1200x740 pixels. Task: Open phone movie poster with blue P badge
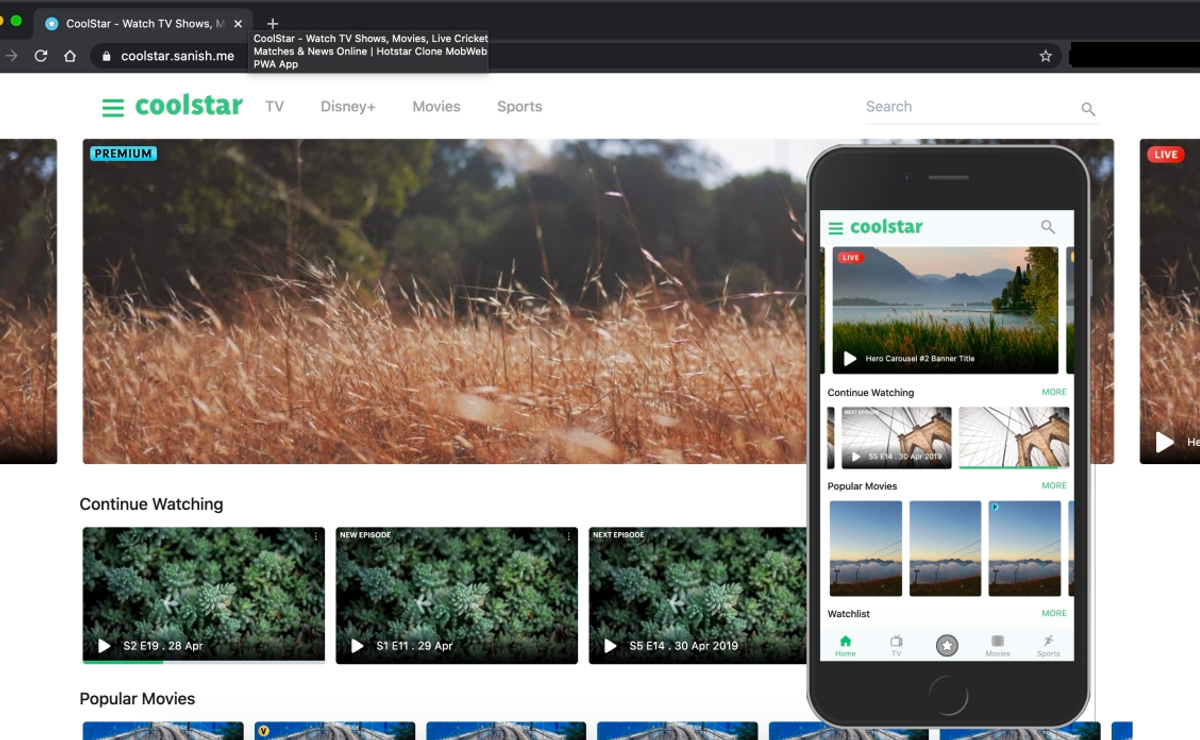pyautogui.click(x=1024, y=549)
